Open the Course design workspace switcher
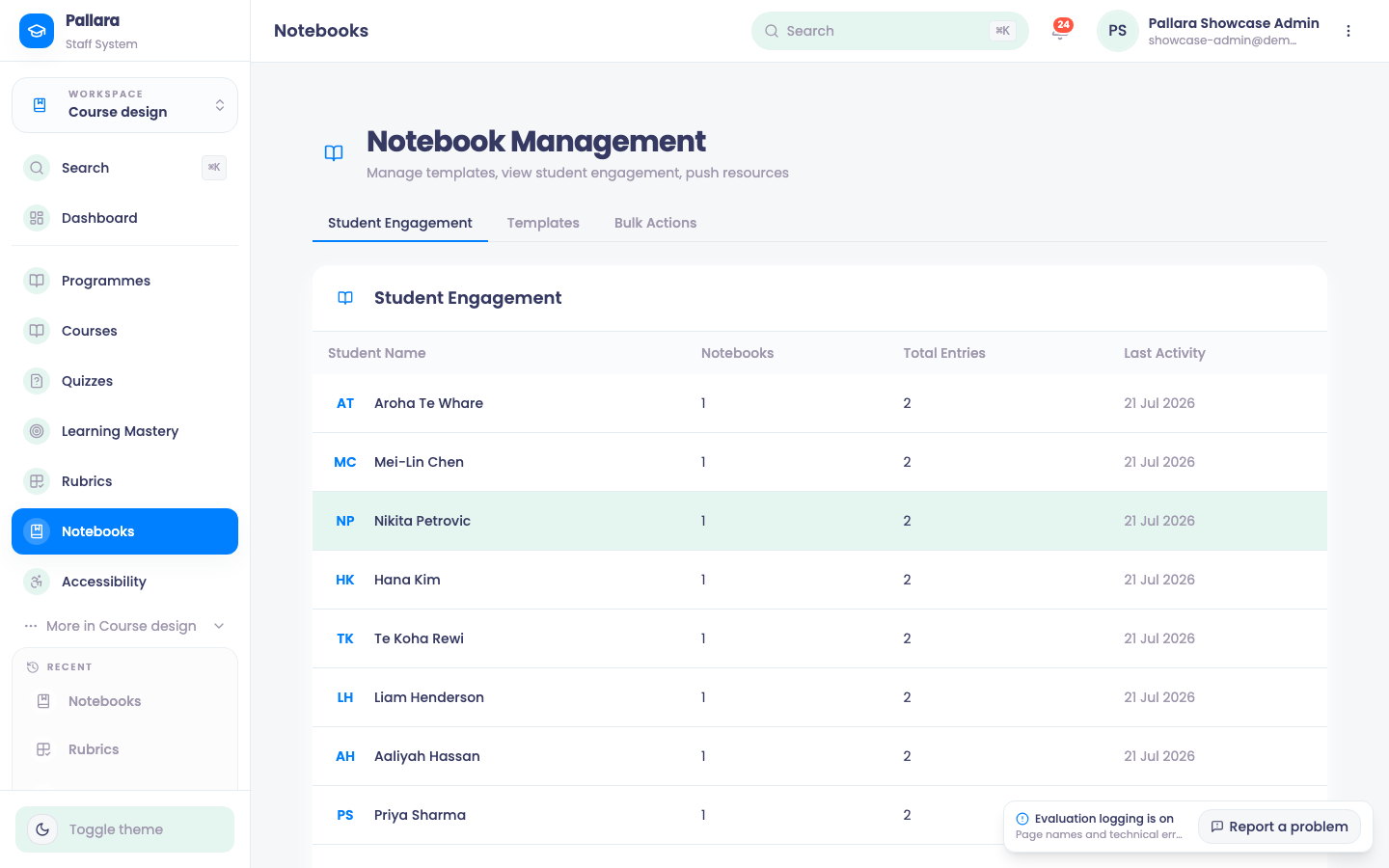The width and height of the screenshot is (1389, 868). point(124,105)
